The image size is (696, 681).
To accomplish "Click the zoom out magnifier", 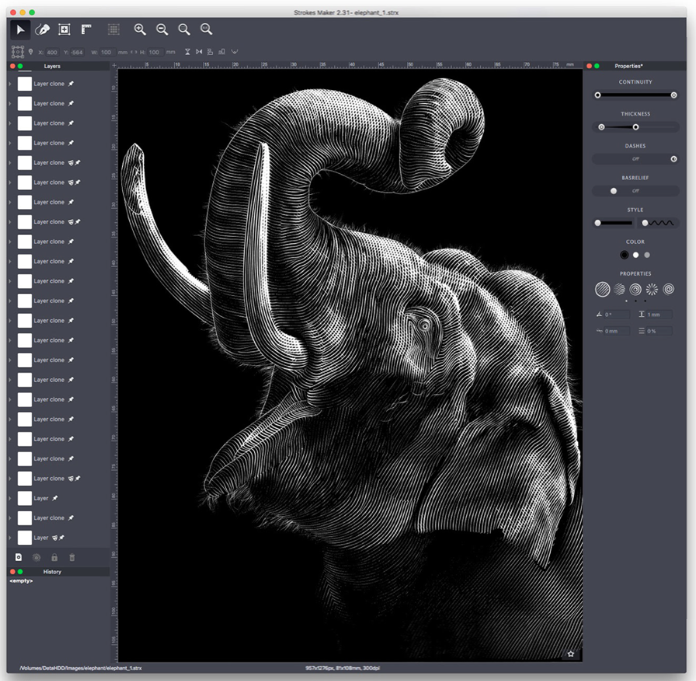I will click(162, 30).
